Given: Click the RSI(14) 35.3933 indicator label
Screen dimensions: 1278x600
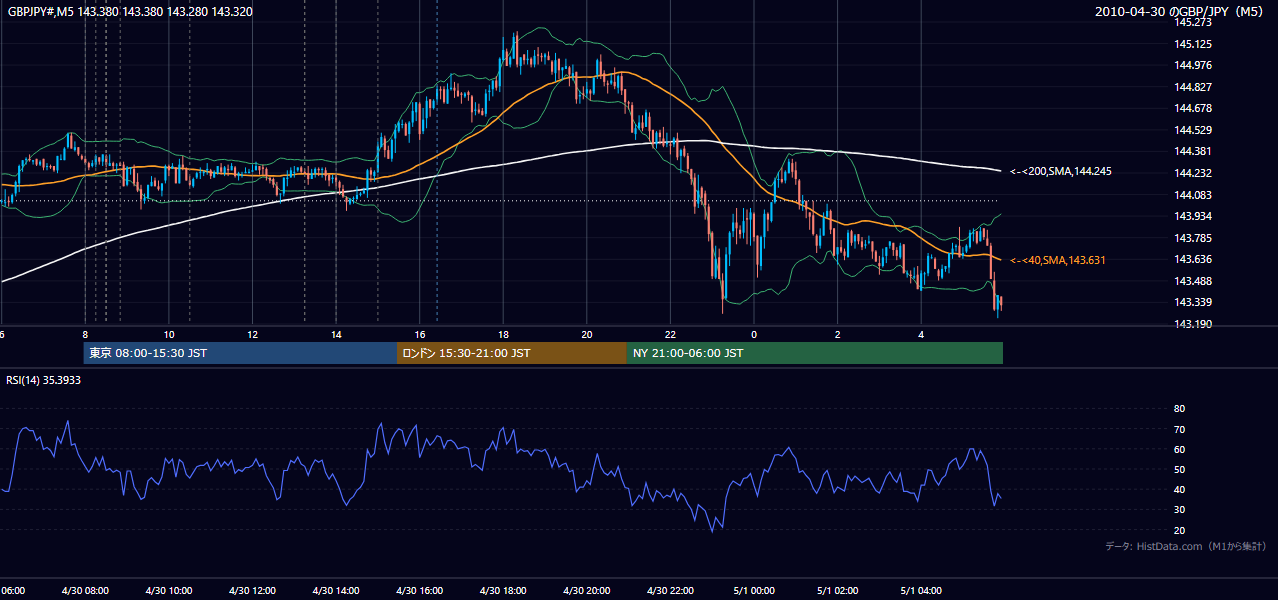Looking at the screenshot, I should pos(43,380).
